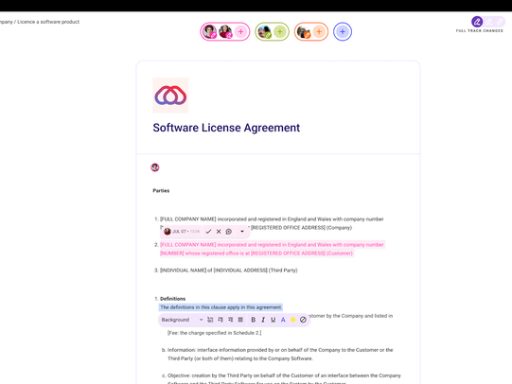Pick the yellow highlight color swatch
The height and width of the screenshot is (384, 512).
[x=293, y=320]
